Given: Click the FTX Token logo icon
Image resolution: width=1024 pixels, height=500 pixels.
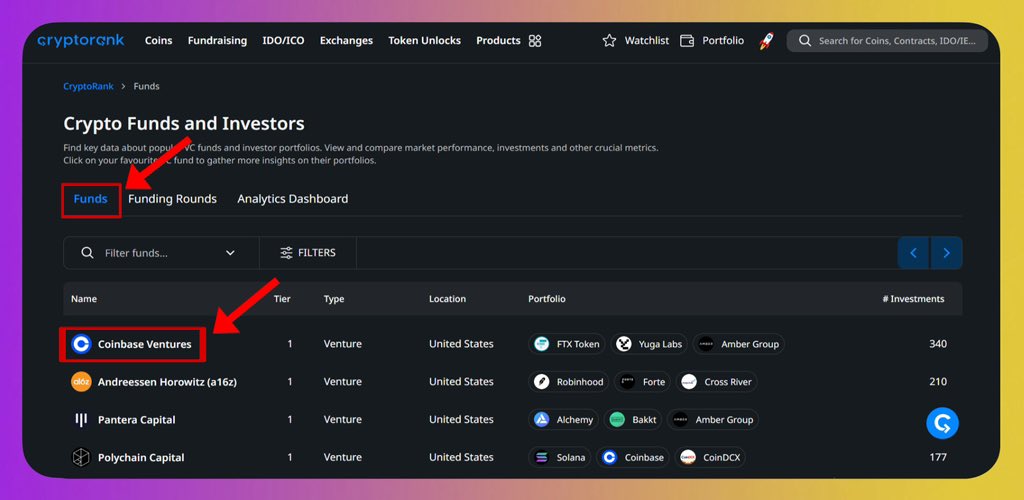Looking at the screenshot, I should point(541,344).
